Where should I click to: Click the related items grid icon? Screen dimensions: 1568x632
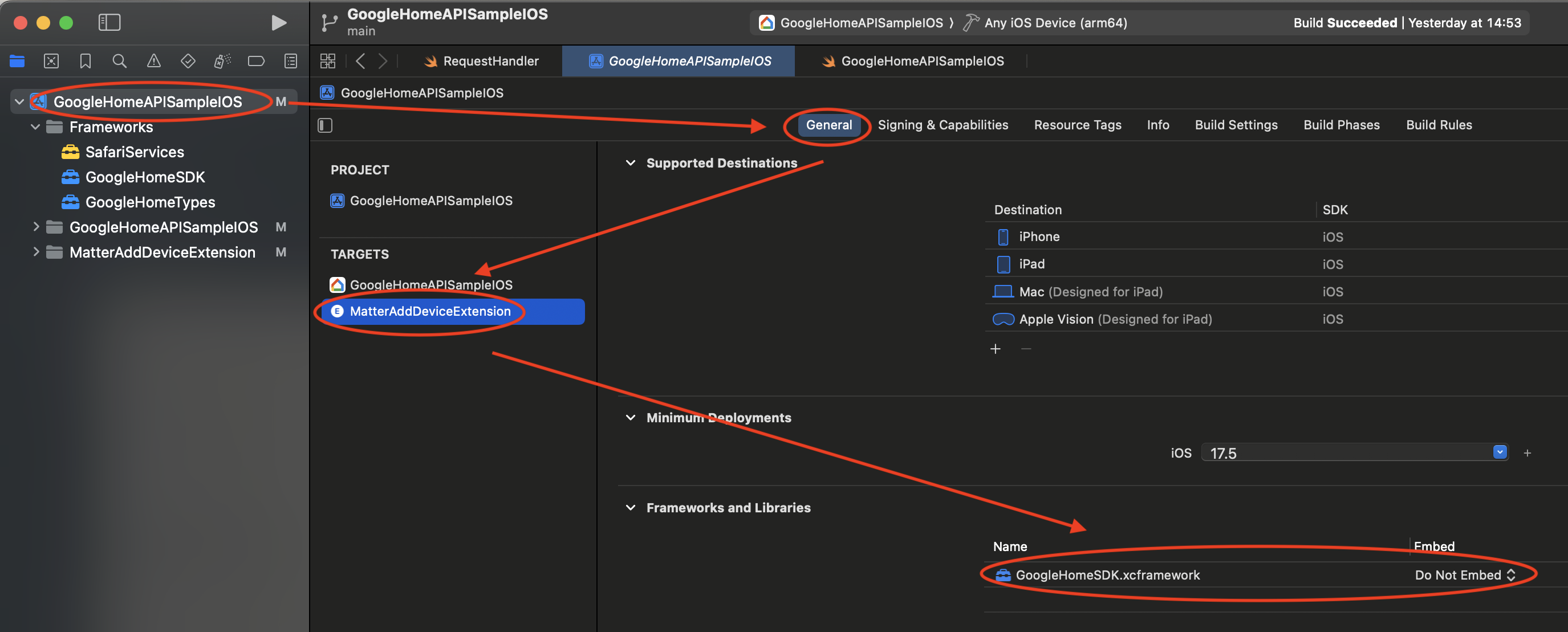click(x=327, y=61)
